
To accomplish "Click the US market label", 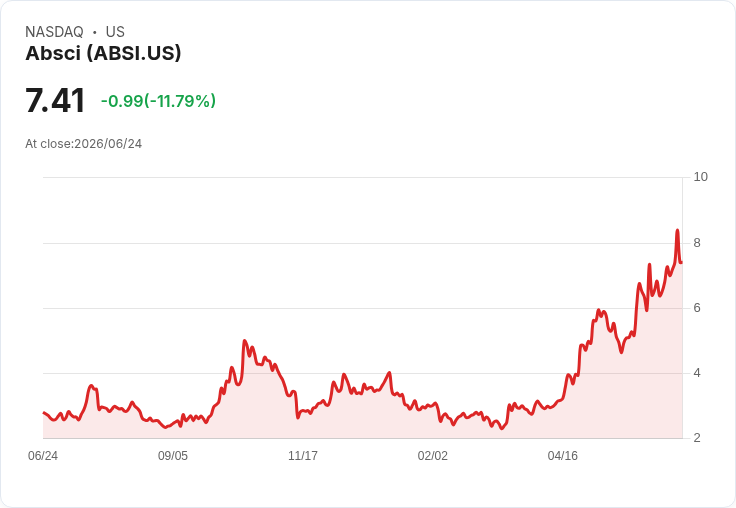I will [x=115, y=32].
